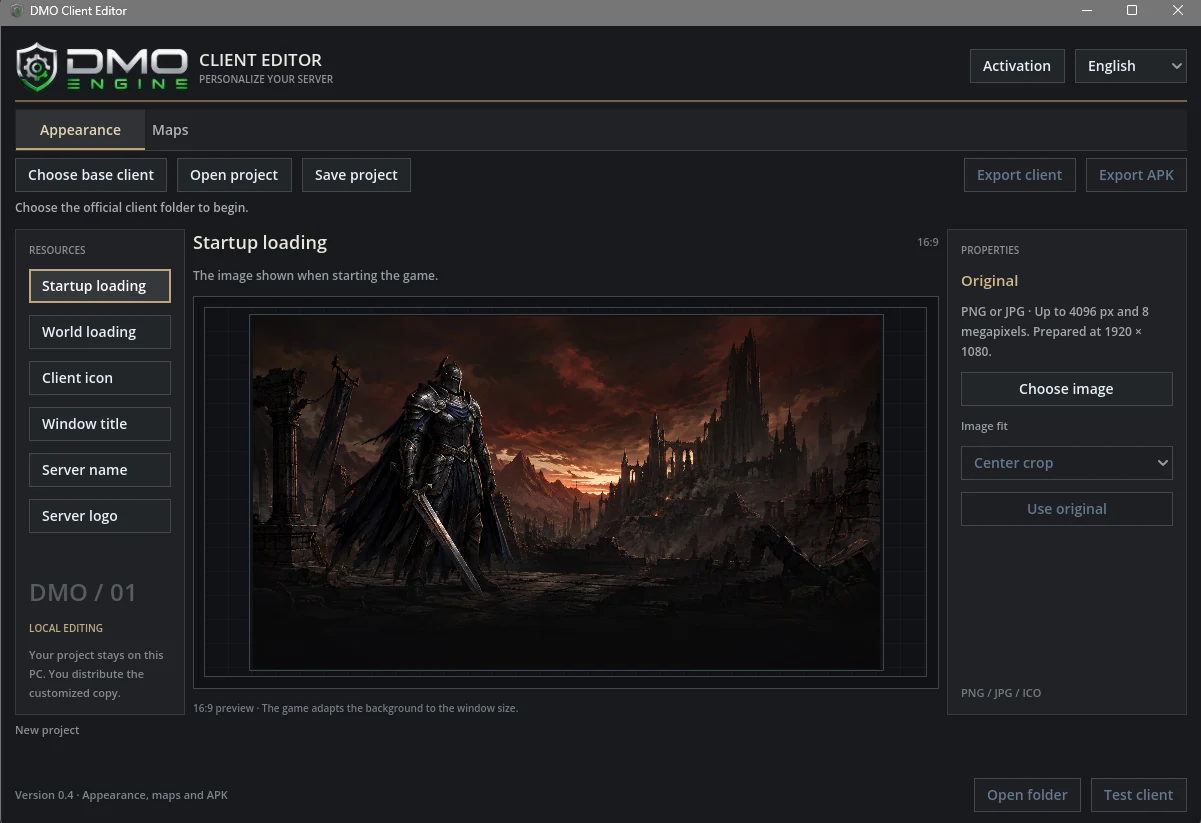1201x823 pixels.
Task: Click the Use original button
Action: (x=1066, y=509)
